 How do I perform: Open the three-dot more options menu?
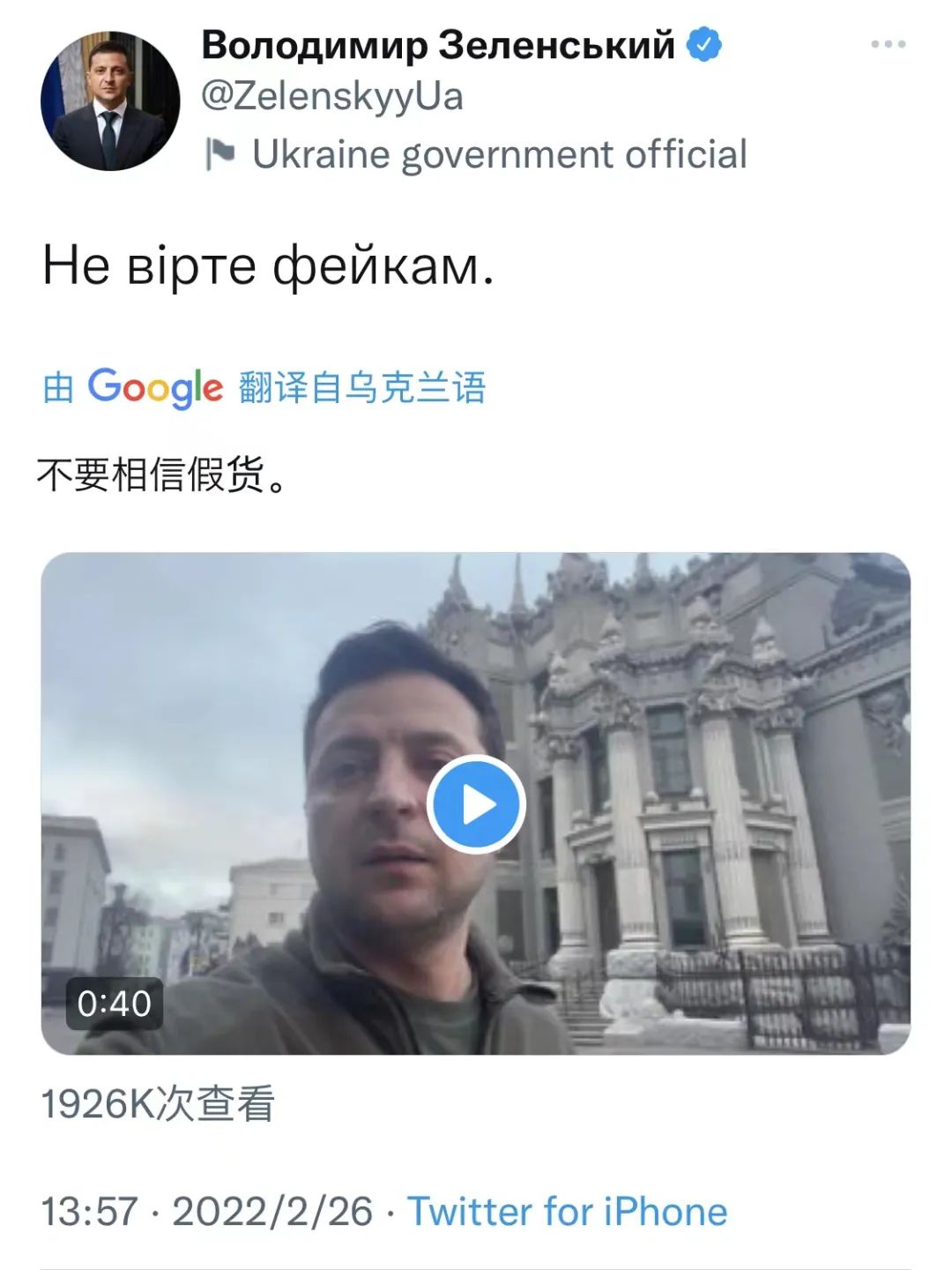pos(888,44)
